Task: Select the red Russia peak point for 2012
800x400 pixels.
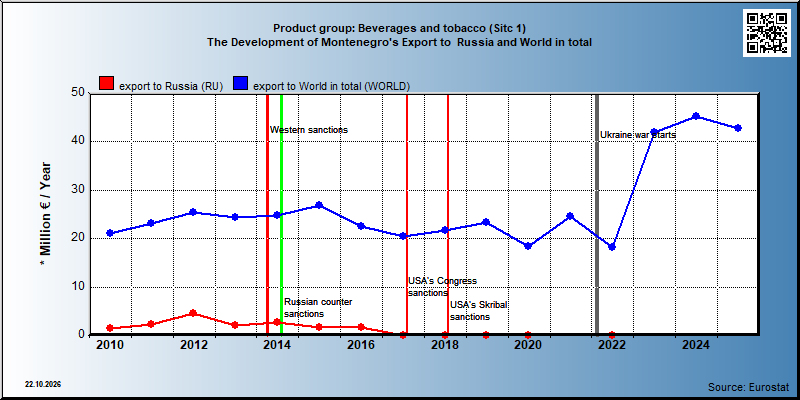Action: 193,313
